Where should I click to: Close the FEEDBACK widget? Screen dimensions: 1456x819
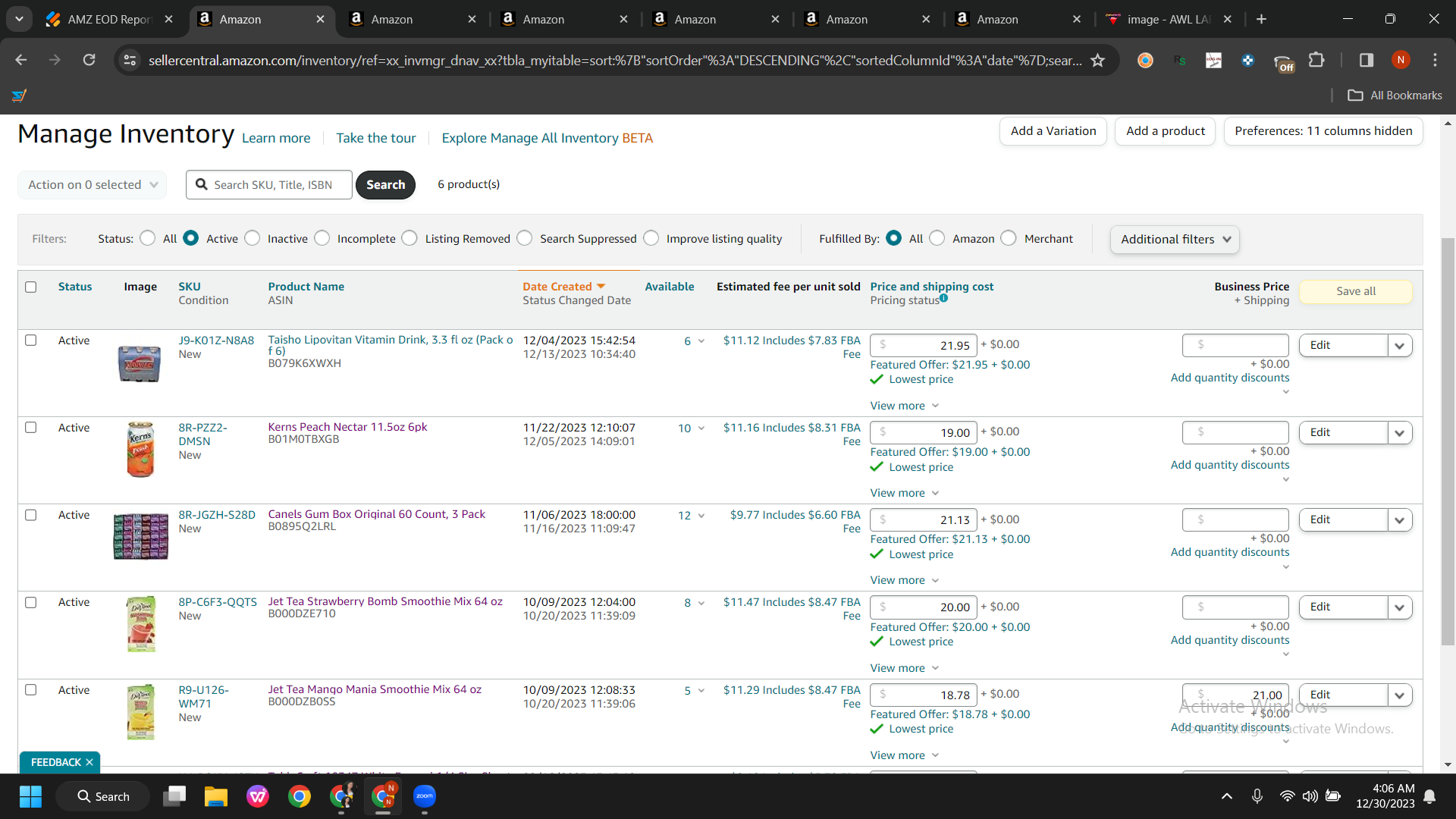click(x=89, y=762)
